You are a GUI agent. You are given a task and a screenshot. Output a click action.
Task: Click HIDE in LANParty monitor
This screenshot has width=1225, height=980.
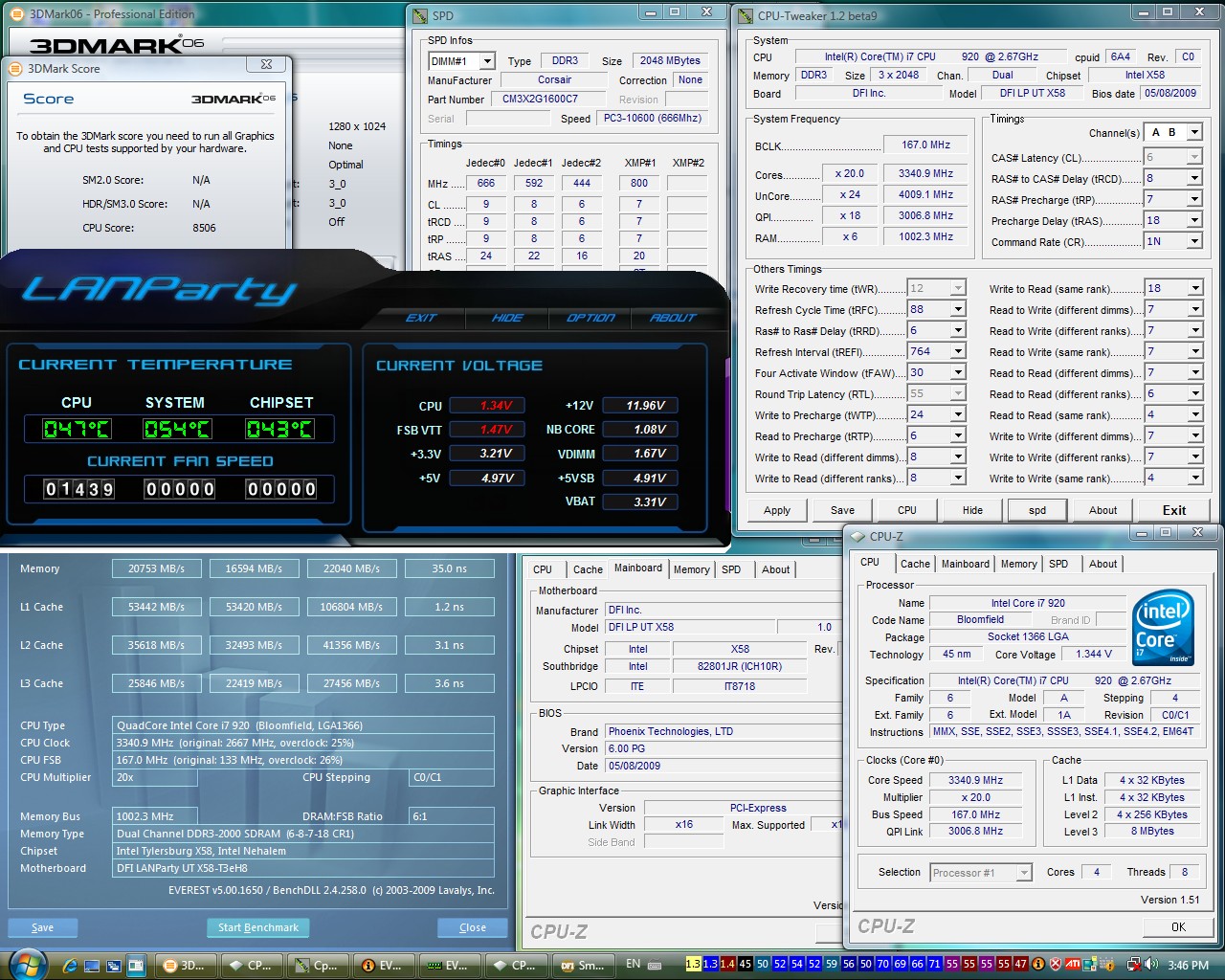[507, 318]
